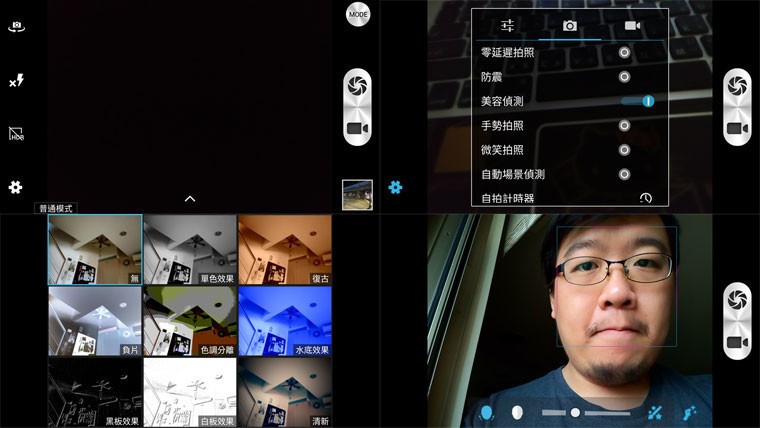
Task: Select the 無 (no filter) thumbnail
Action: [x=95, y=250]
